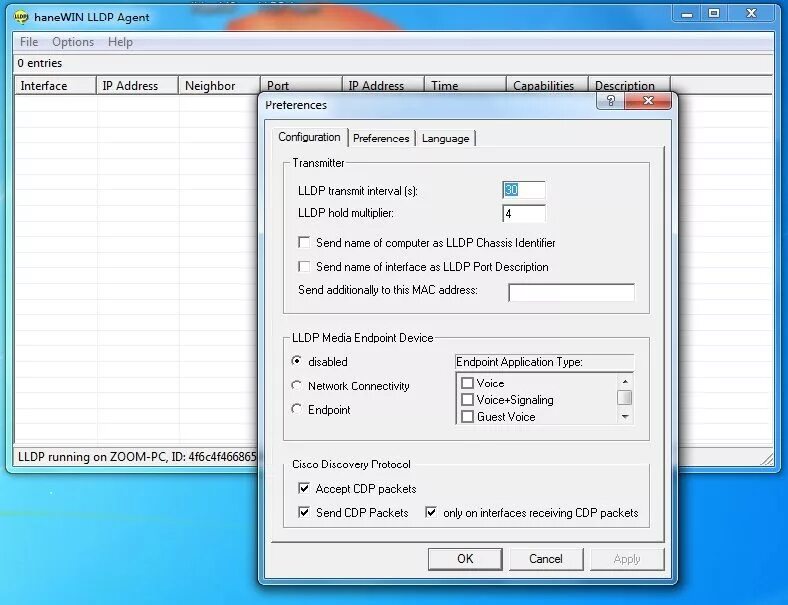This screenshot has width=788, height=605.
Task: Click the first IP Address column header
Action: pos(137,85)
